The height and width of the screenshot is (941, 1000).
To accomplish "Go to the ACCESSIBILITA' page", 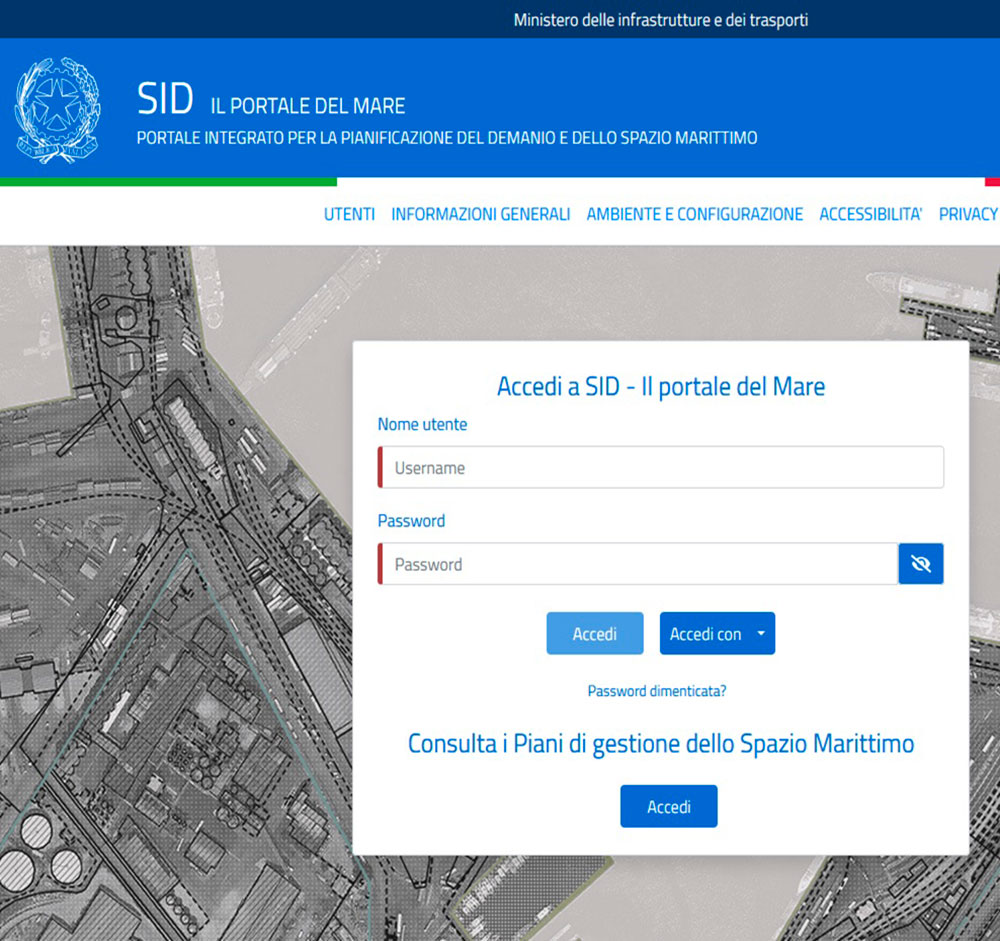I will 870,214.
